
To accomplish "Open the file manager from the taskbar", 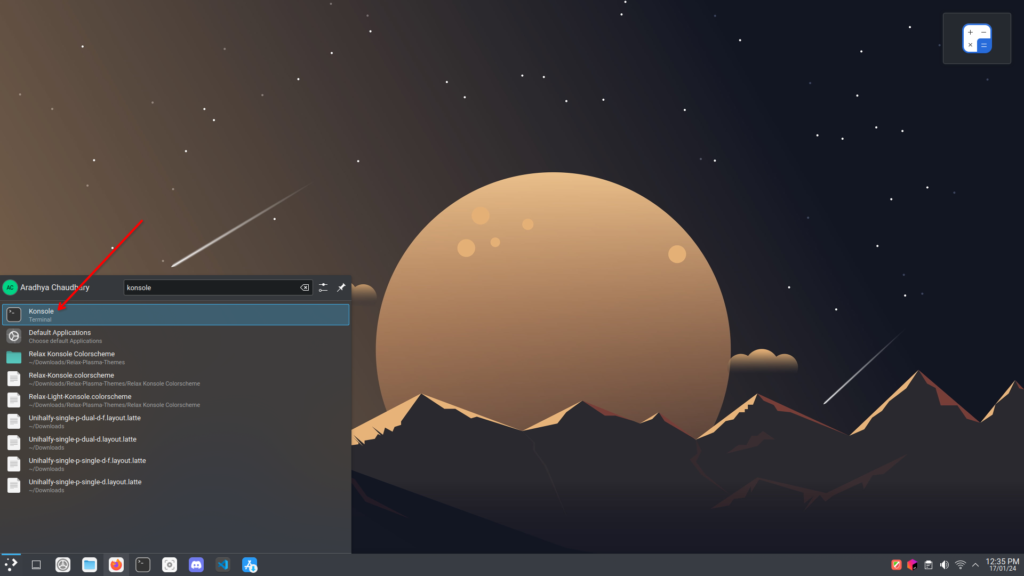I will tap(89, 565).
